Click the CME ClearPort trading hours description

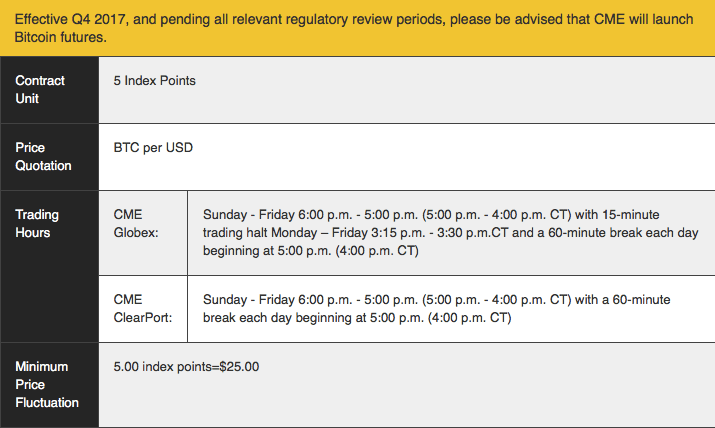click(x=437, y=309)
